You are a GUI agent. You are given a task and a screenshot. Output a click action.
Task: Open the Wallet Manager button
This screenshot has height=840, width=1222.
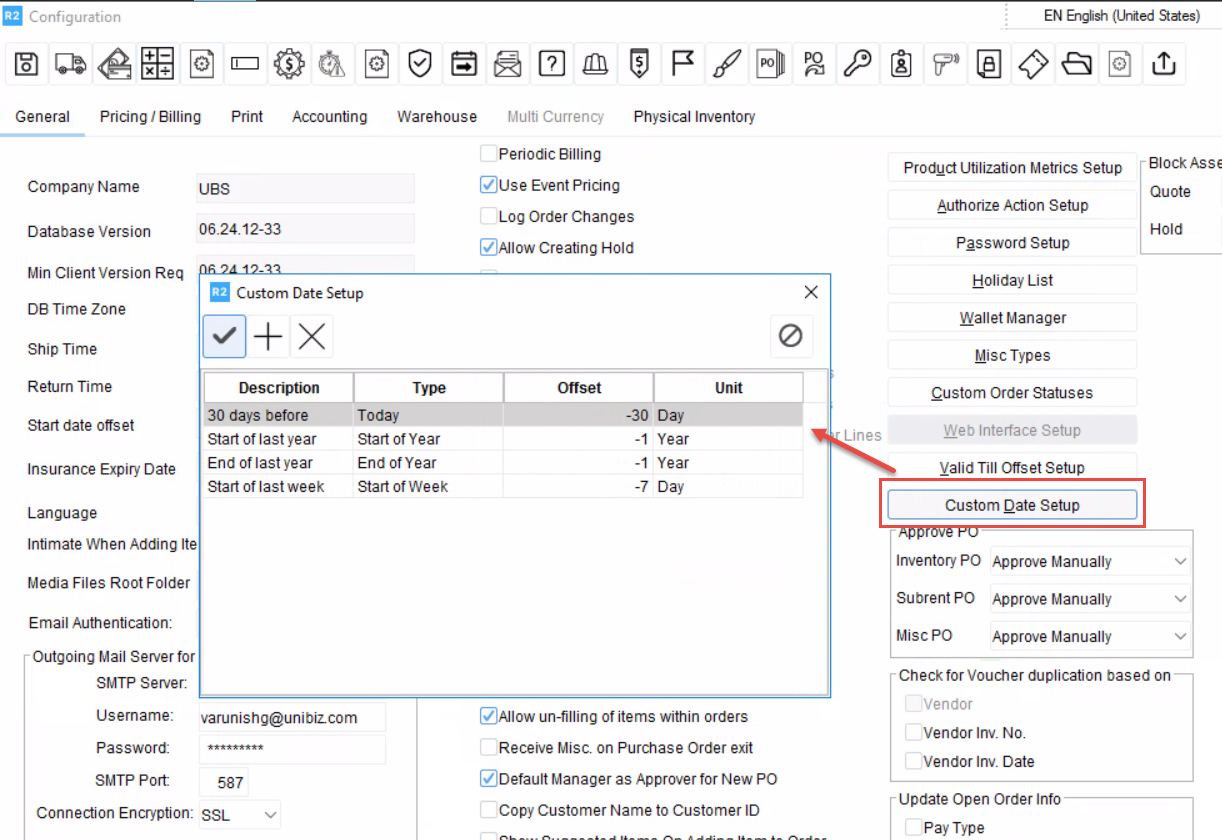(1012, 318)
